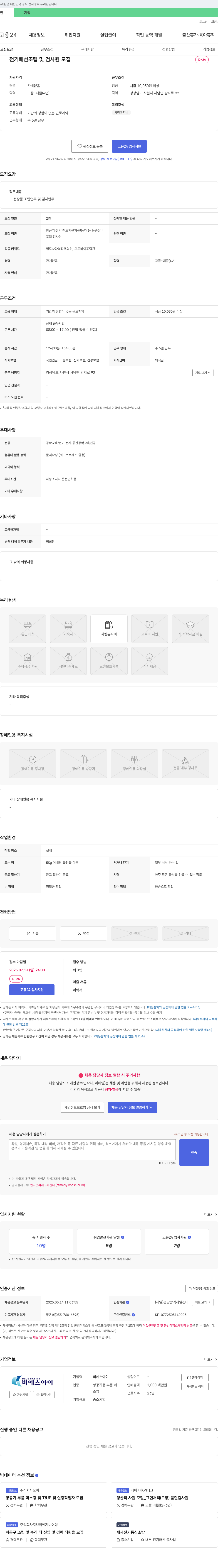Click the 모성보호시설 icon
The width and height of the screenshot is (218, 1568).
tap(109, 661)
